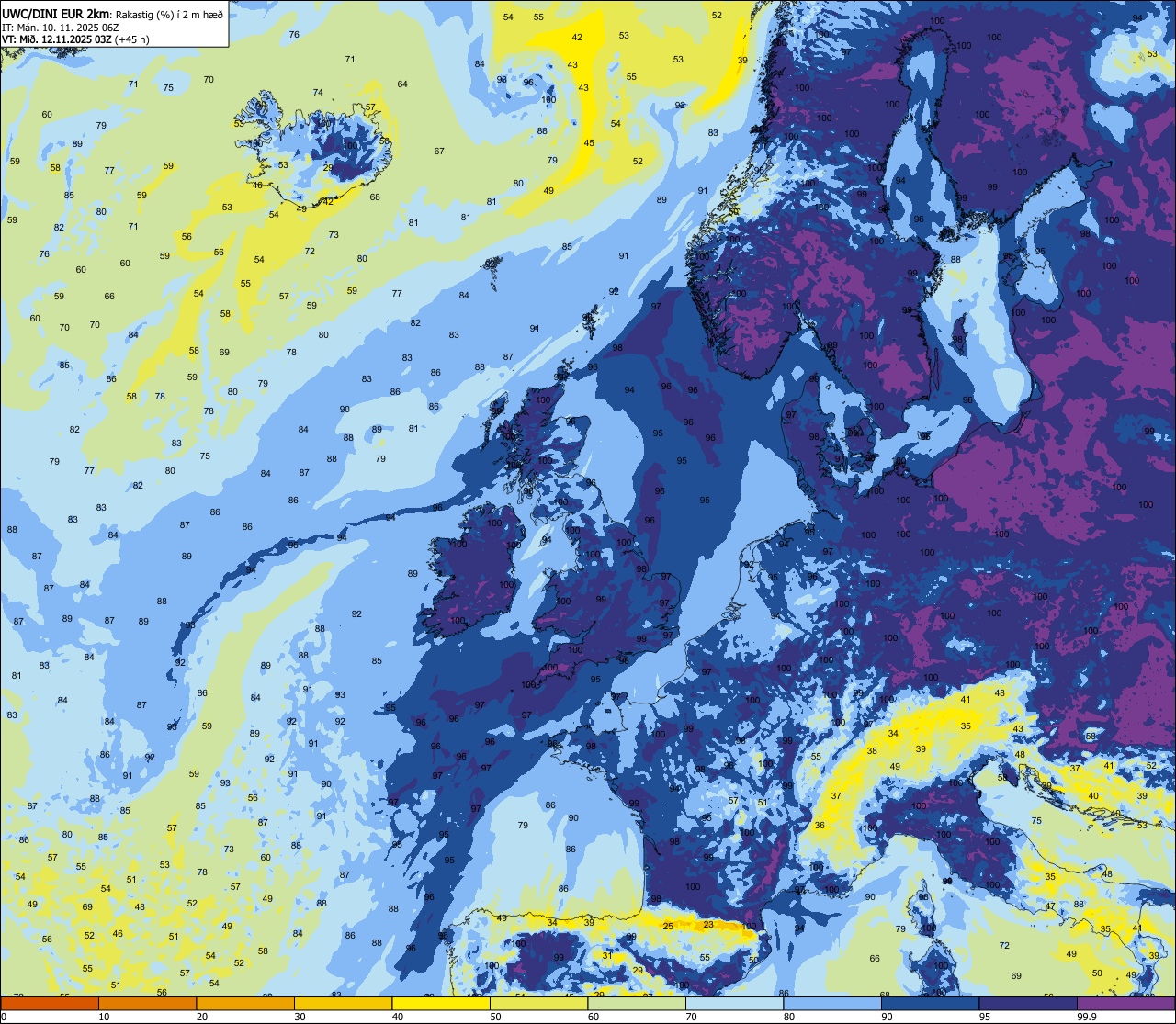This screenshot has width=1176, height=1024.
Task: Click the 30–40 amber legend swatch
Action: (x=343, y=1003)
